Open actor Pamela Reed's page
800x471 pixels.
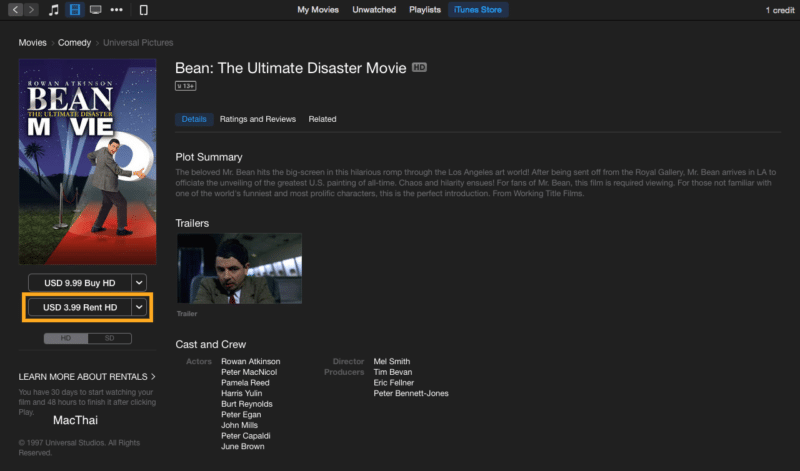point(245,383)
